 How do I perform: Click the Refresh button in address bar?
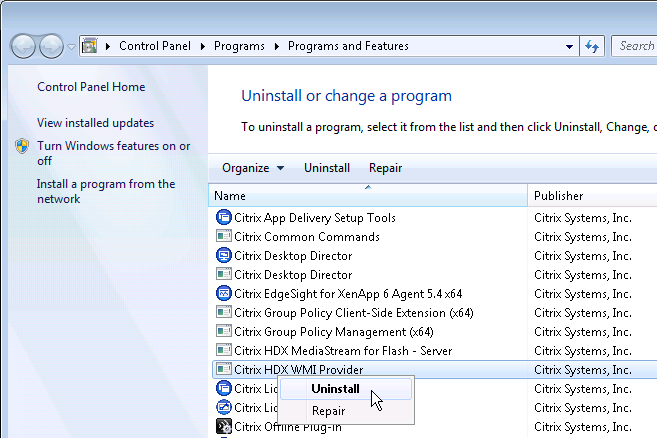point(592,46)
